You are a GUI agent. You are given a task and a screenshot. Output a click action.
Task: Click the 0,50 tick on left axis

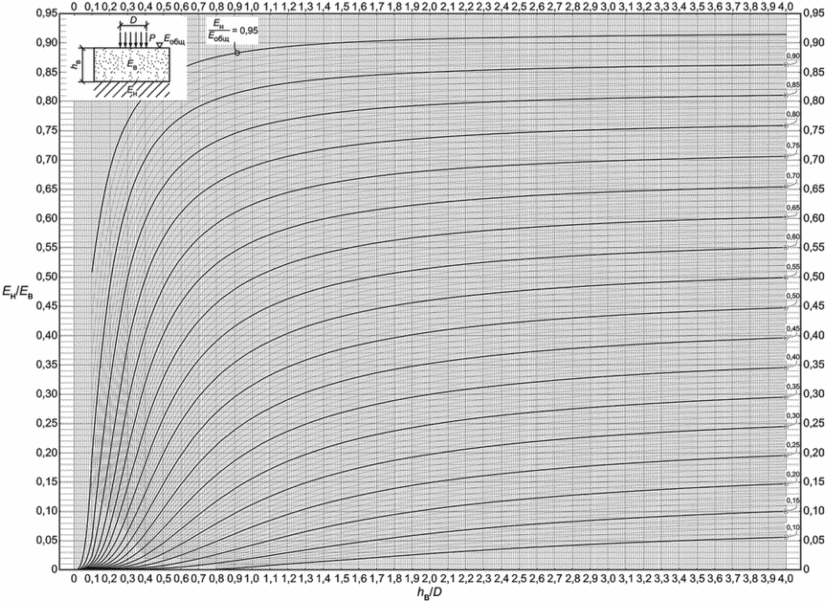point(46,277)
